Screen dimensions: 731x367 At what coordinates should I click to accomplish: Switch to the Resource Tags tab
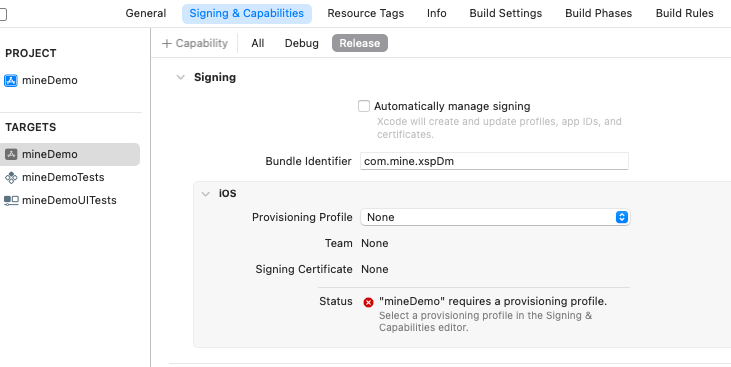coord(366,14)
